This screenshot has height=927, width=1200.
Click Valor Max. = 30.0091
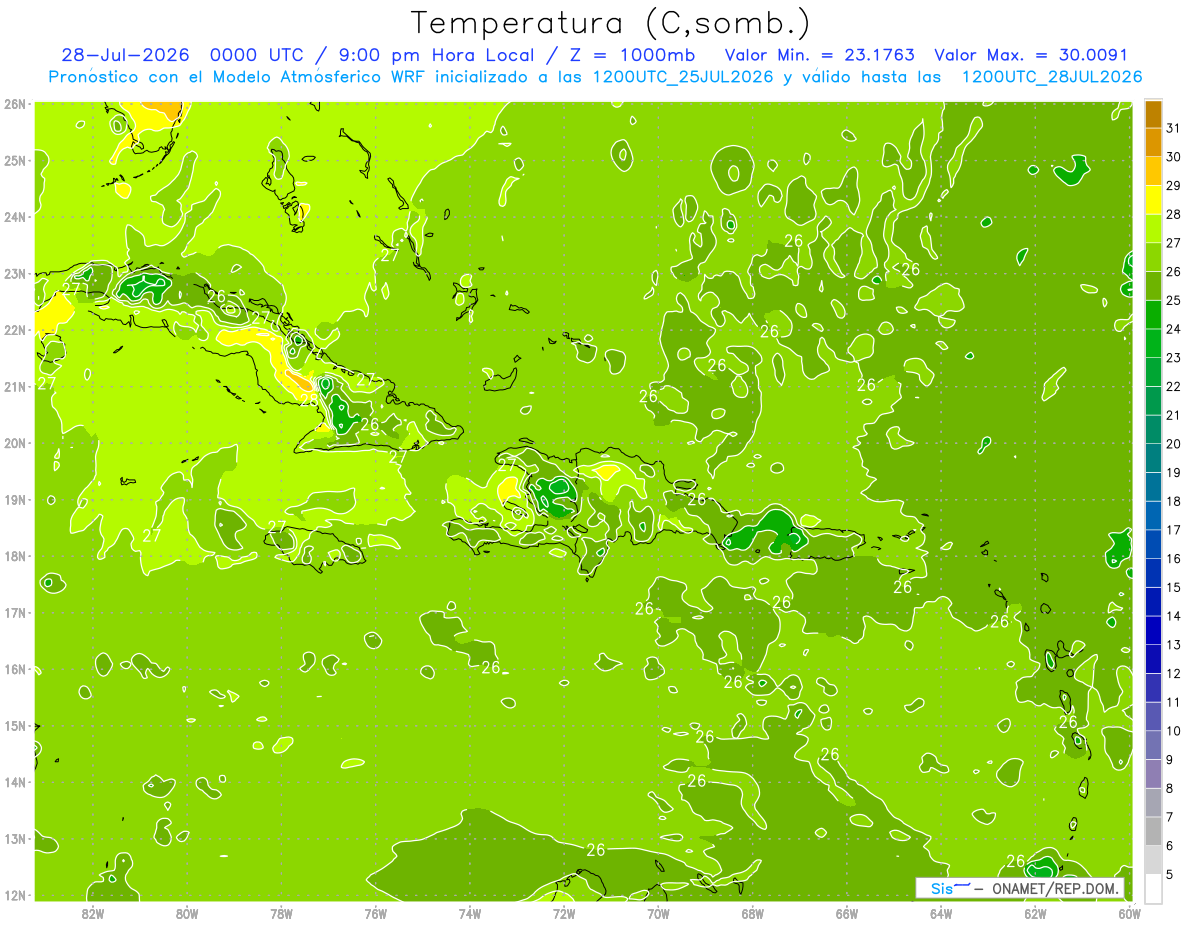[x=1032, y=55]
